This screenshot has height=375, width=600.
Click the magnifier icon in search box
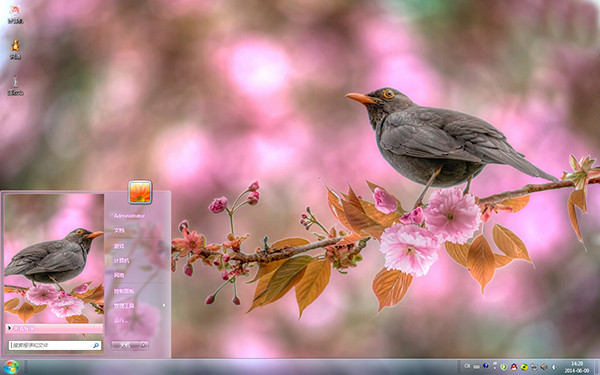pos(96,346)
